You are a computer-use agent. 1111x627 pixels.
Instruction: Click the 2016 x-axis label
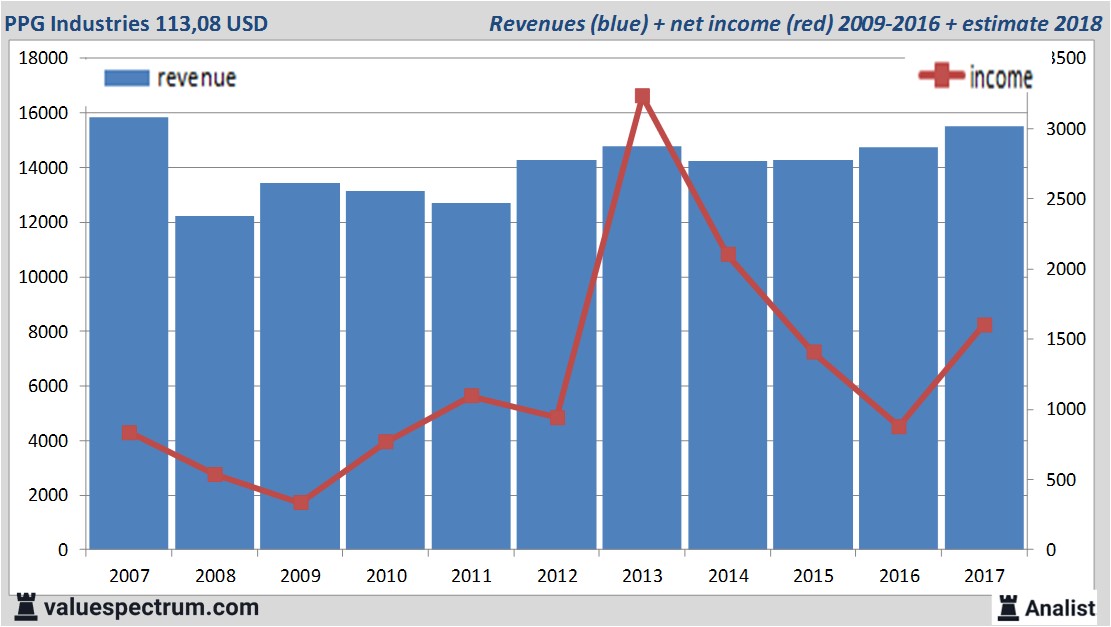(x=898, y=575)
